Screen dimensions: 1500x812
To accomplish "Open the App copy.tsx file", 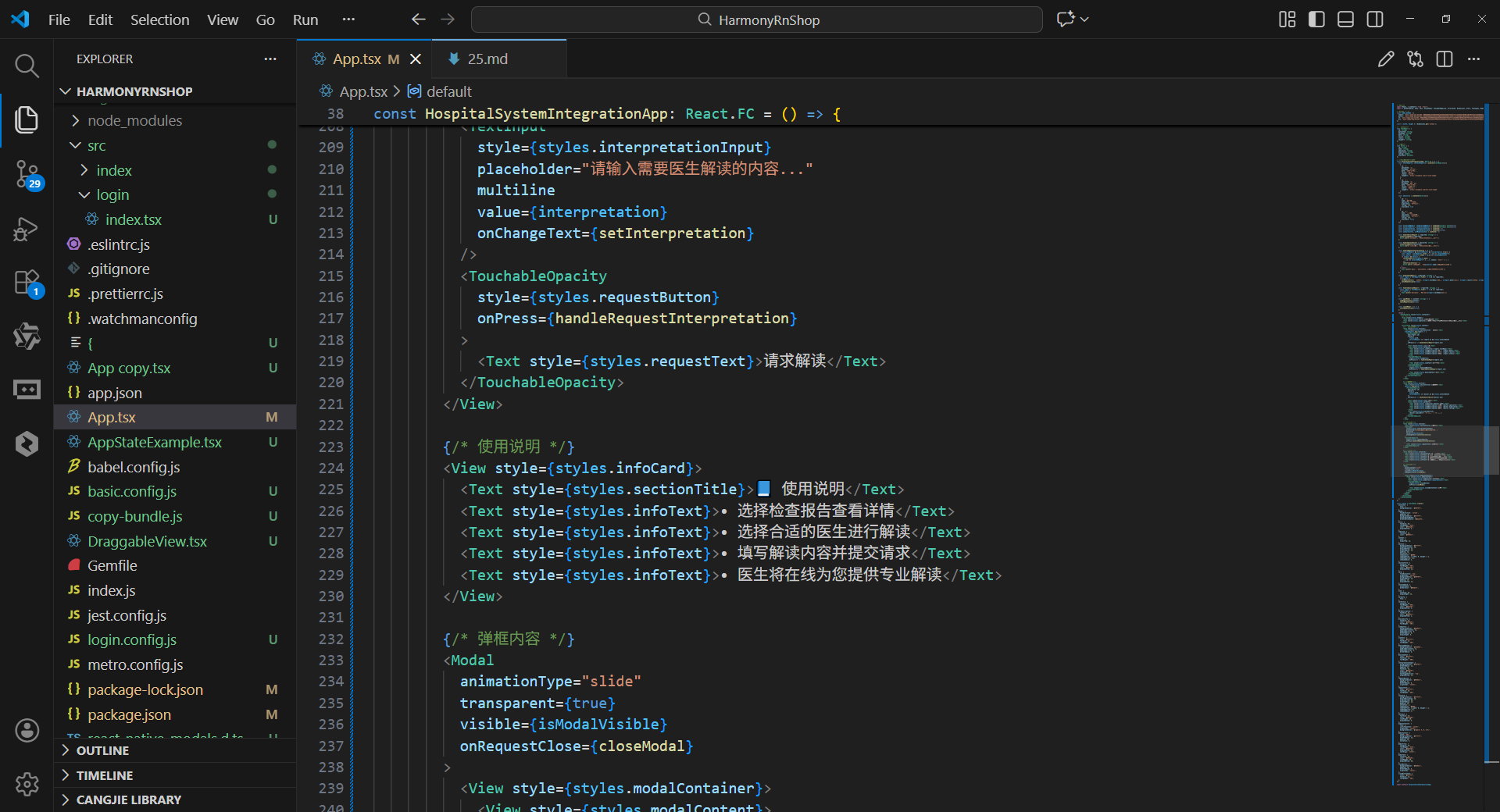I will tap(175, 368).
